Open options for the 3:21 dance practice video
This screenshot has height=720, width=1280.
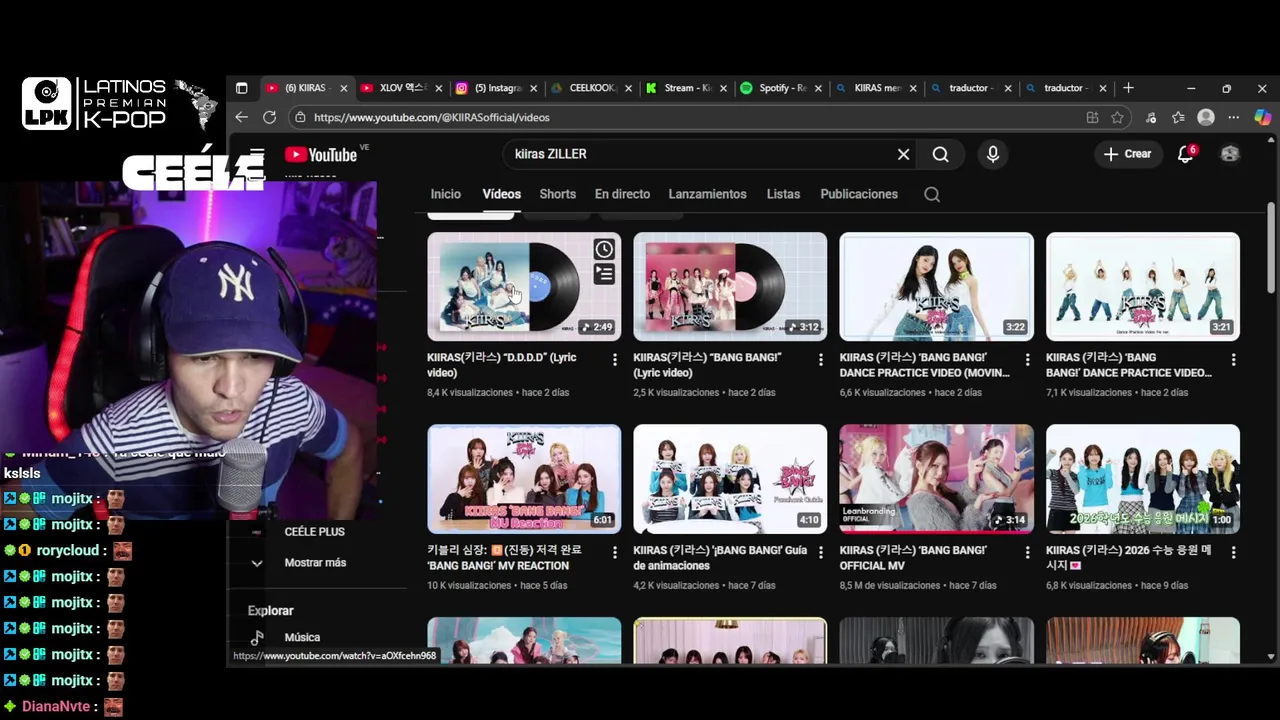pyautogui.click(x=1233, y=360)
